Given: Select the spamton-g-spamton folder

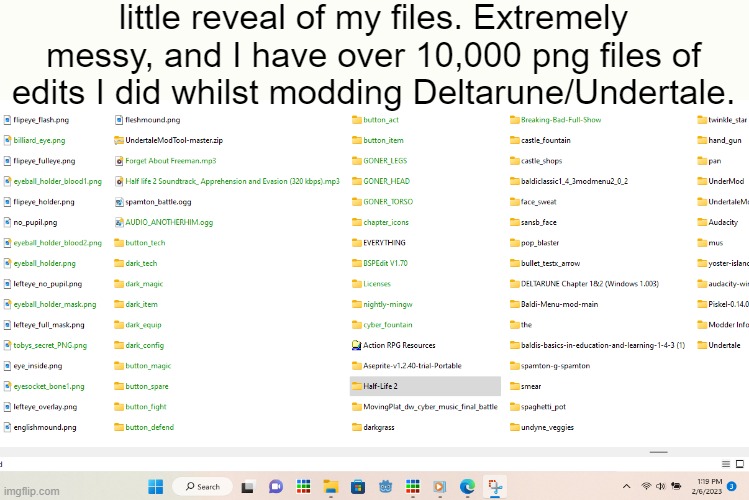Looking at the screenshot, I should (550, 365).
